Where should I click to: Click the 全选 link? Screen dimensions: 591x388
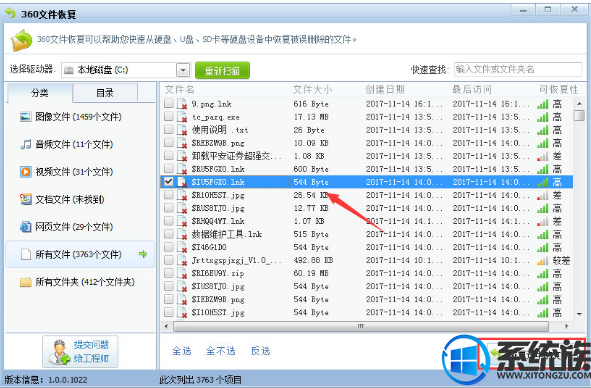(x=182, y=351)
